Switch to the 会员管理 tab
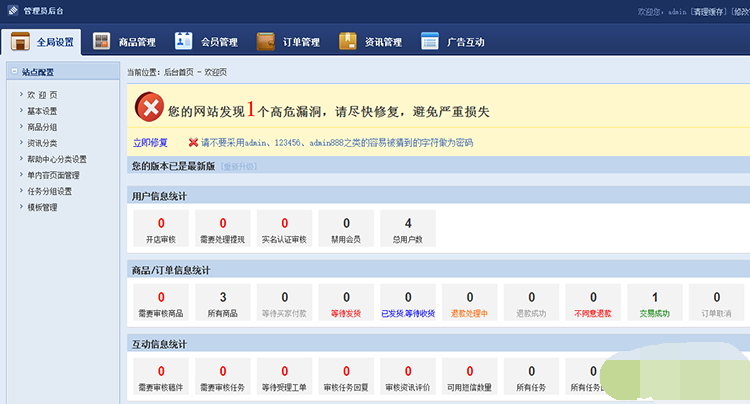Image resolution: width=750 pixels, height=404 pixels. pyautogui.click(x=206, y=42)
